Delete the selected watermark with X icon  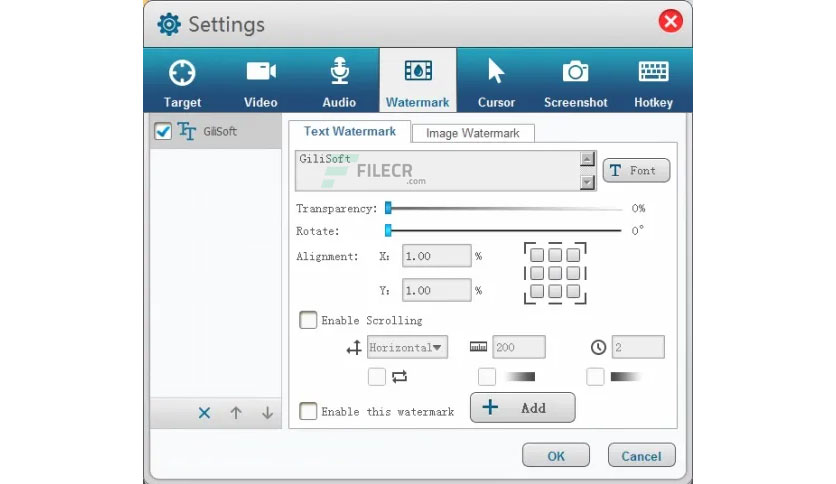[x=204, y=413]
